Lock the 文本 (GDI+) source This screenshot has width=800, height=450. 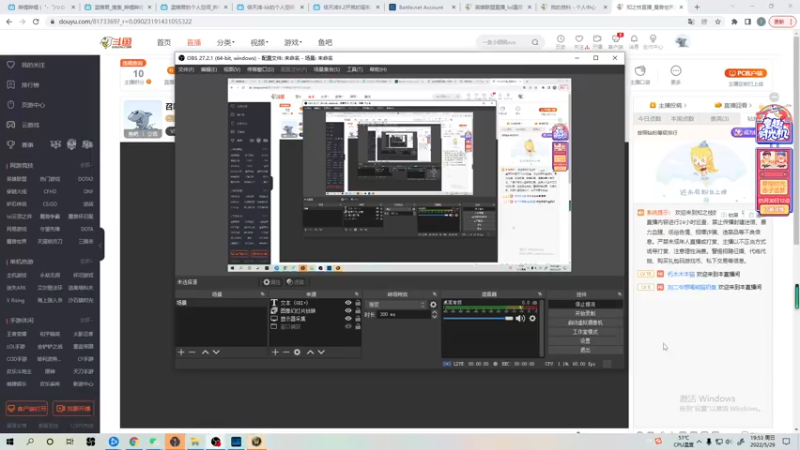pos(358,303)
